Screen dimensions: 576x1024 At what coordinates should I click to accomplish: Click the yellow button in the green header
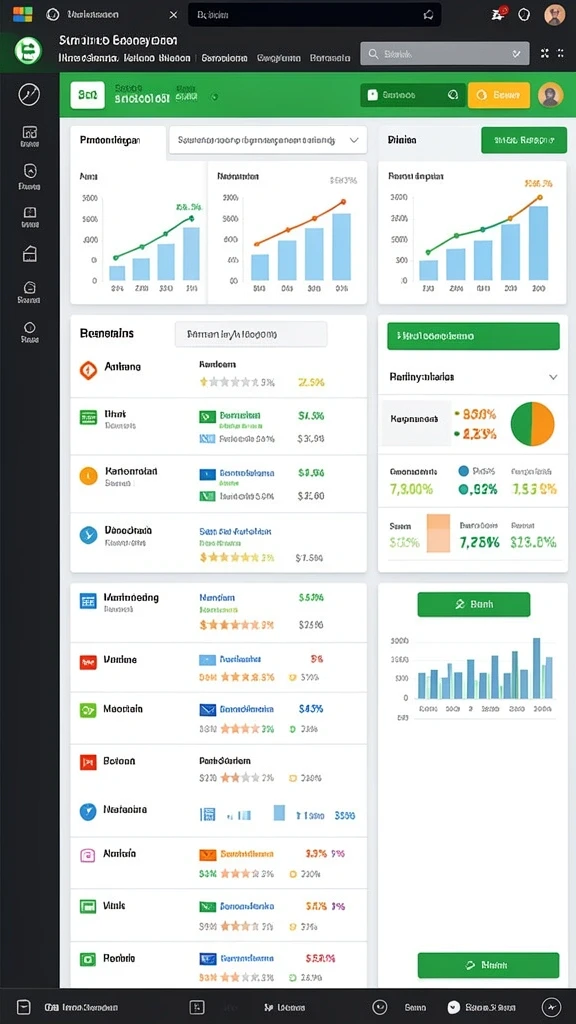[x=499, y=95]
